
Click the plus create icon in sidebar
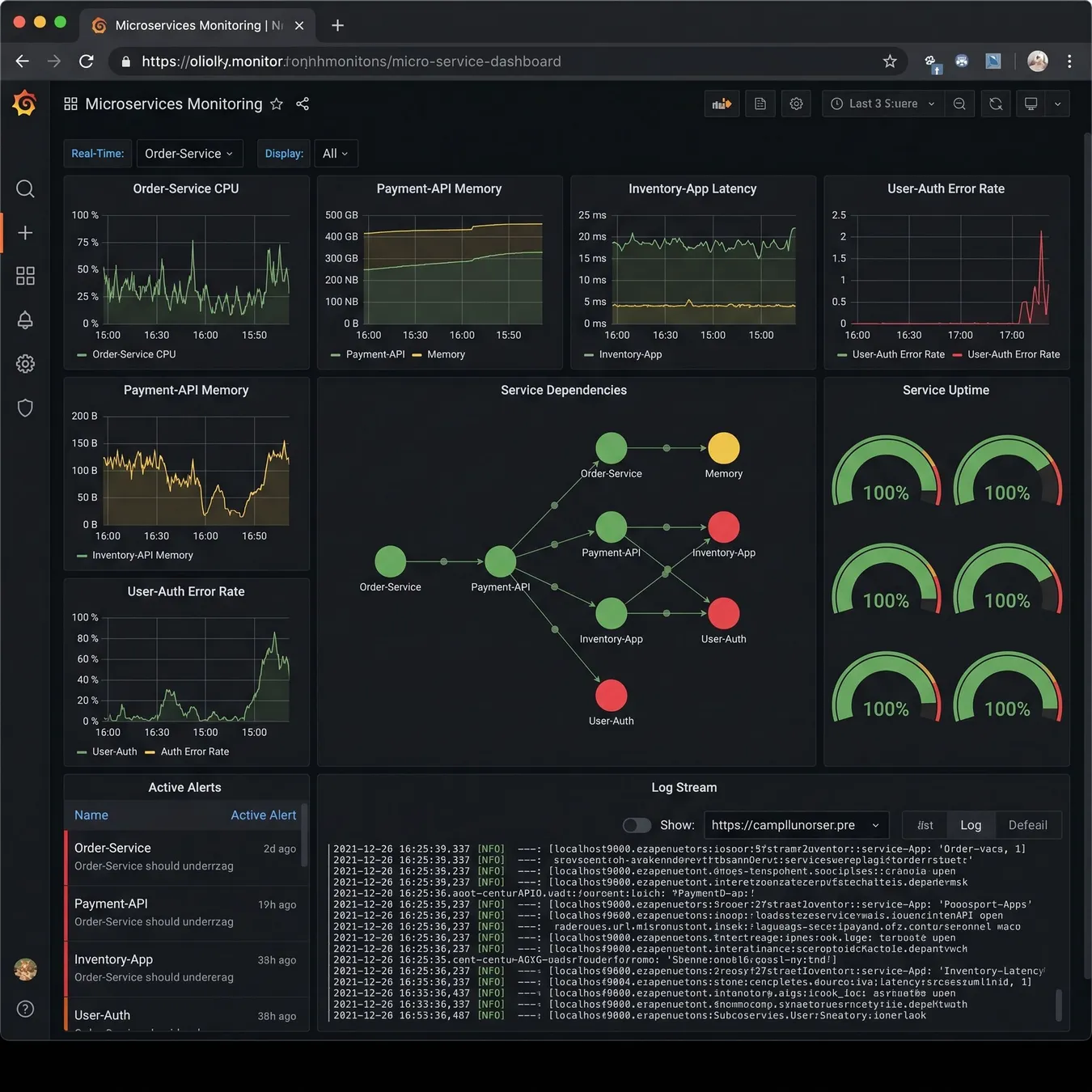click(25, 233)
